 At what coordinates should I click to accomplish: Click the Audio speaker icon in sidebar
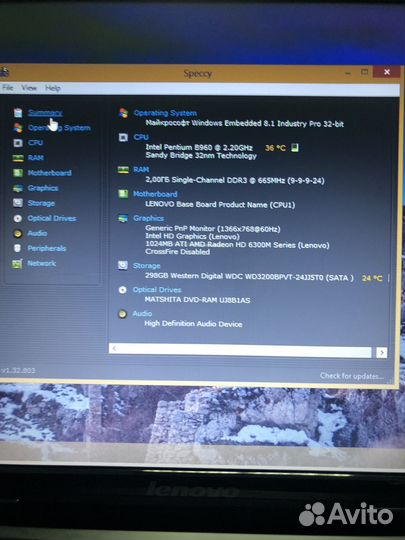coord(18,233)
